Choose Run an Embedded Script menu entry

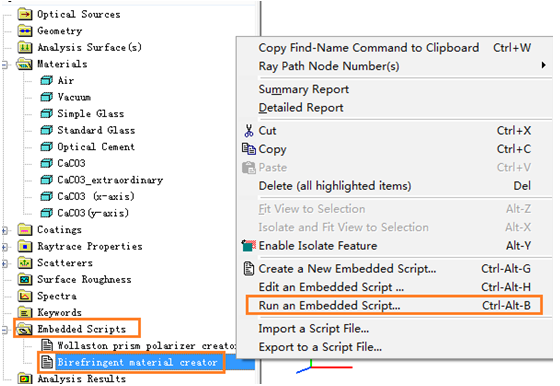tap(394, 305)
